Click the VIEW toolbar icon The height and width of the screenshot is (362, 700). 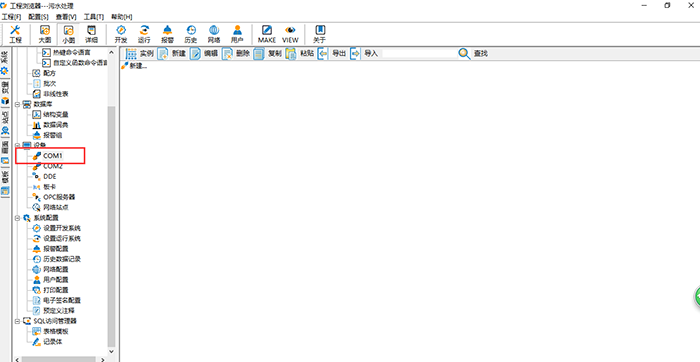click(290, 34)
